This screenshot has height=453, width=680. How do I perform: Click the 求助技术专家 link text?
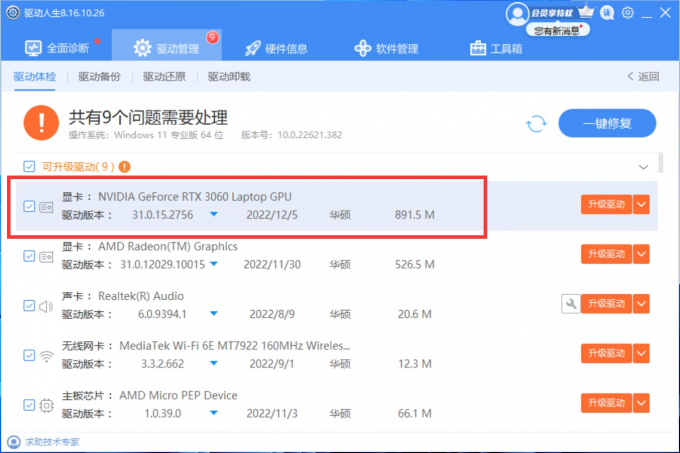tap(52, 442)
